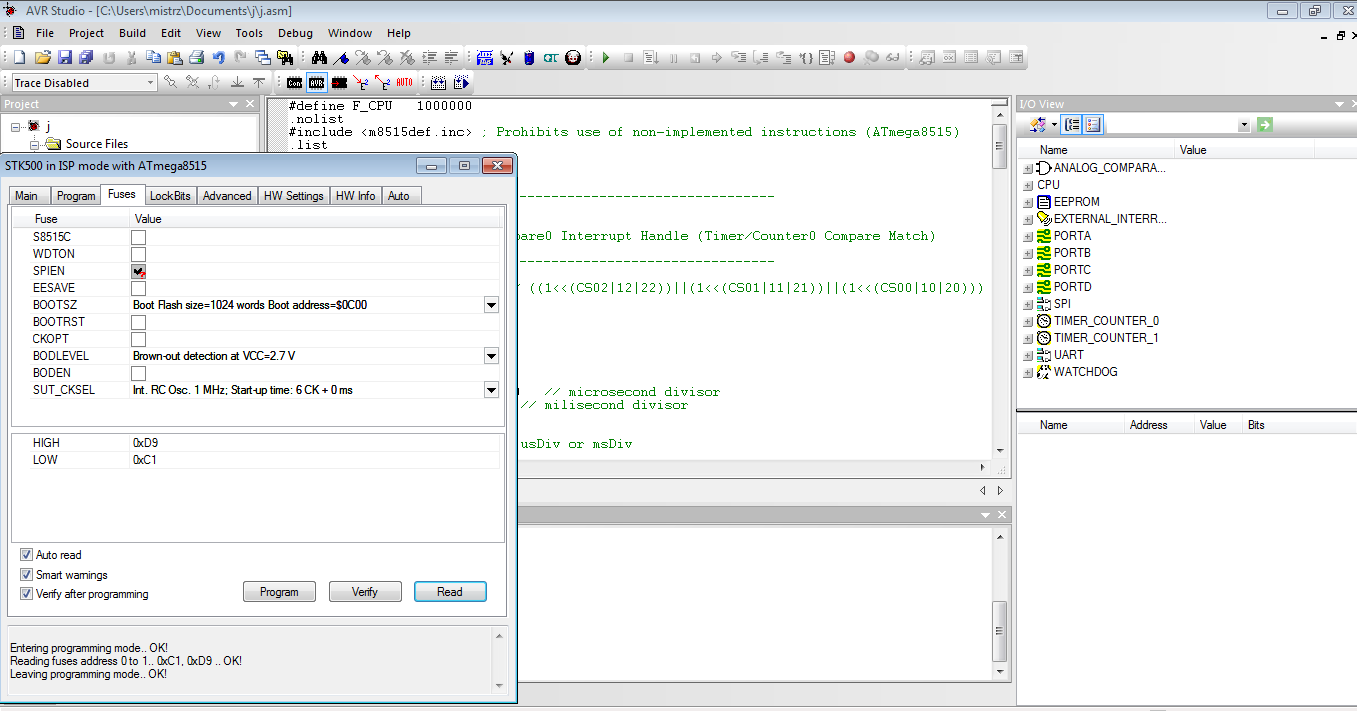Click the Open File folder icon
Viewport: 1357px width, 711px height.
point(42,58)
